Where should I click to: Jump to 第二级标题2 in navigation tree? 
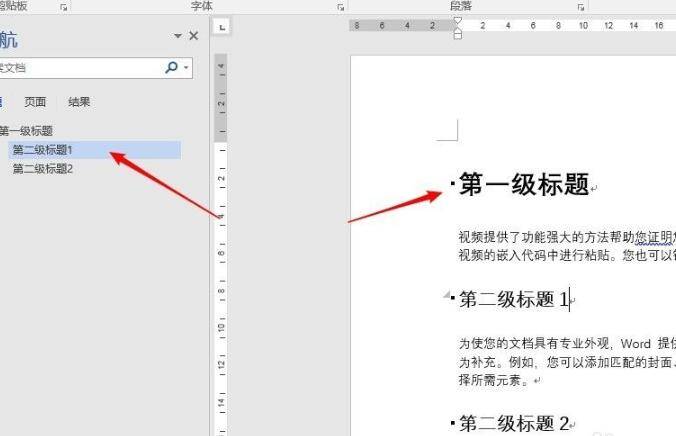(43, 169)
